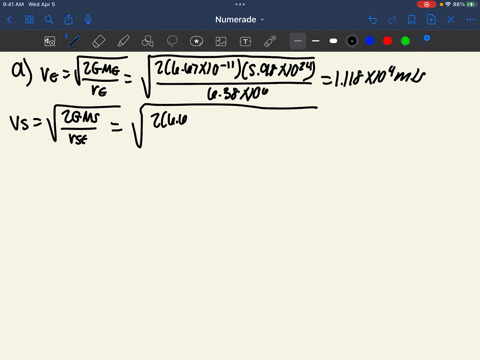The image size is (480, 360).
Task: Close the editing toolbar with X
Action: (451, 20)
